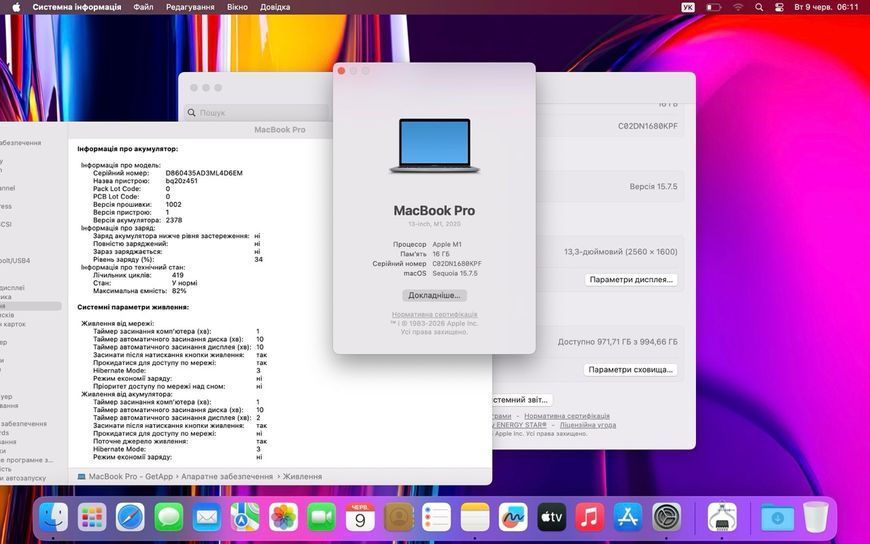The width and height of the screenshot is (870, 544).
Task: Open Нормативна сертифікація link in Settings window
Action: tap(567, 416)
